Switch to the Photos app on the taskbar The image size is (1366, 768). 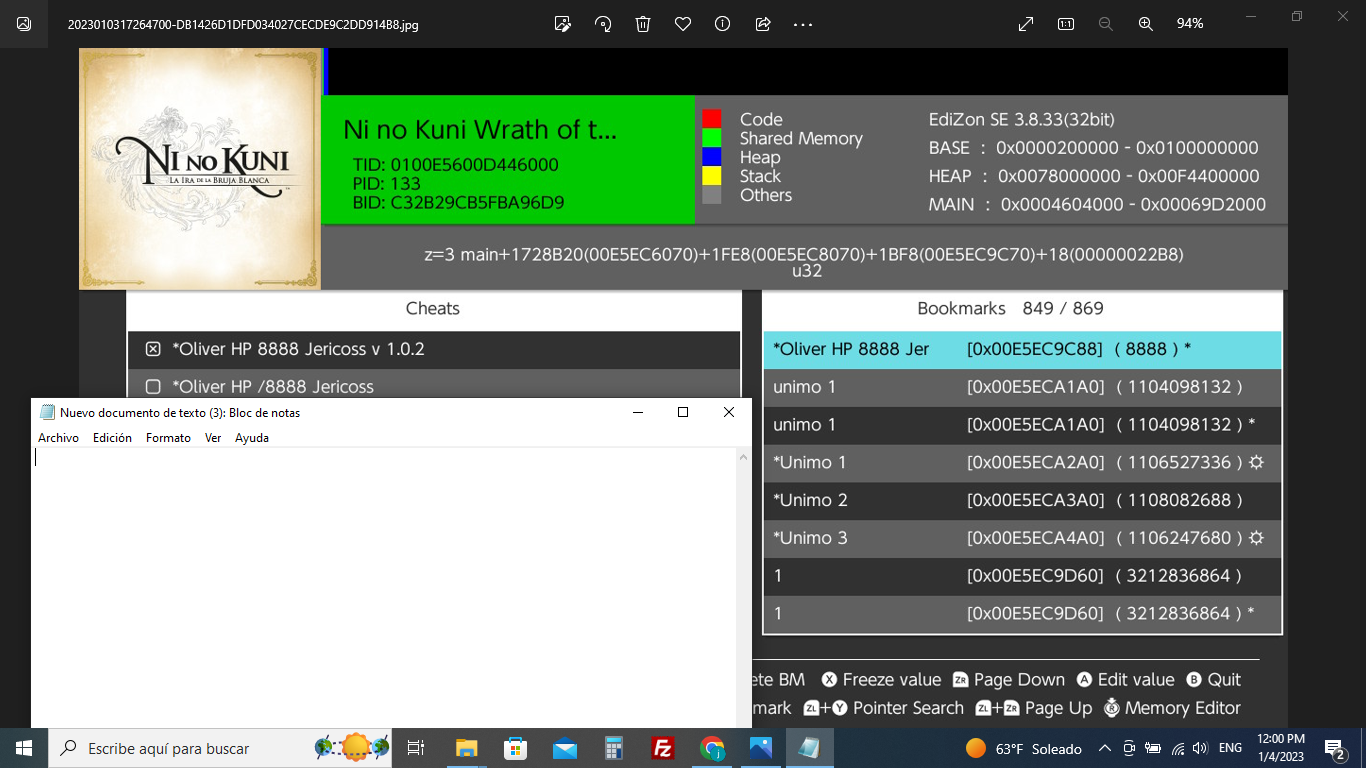point(760,748)
